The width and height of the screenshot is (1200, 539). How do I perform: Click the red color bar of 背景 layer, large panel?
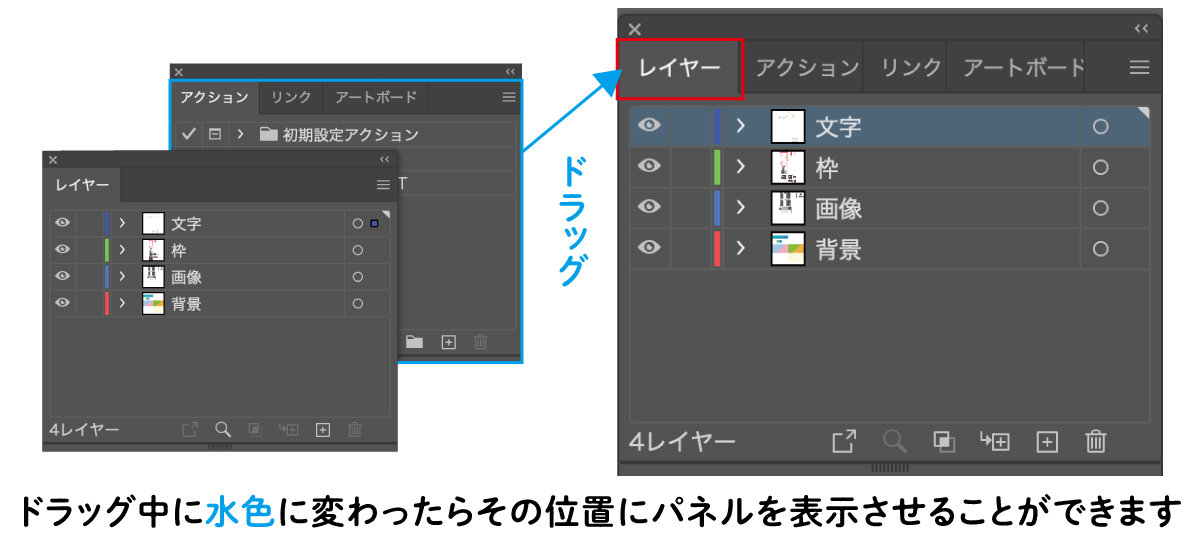coord(717,248)
